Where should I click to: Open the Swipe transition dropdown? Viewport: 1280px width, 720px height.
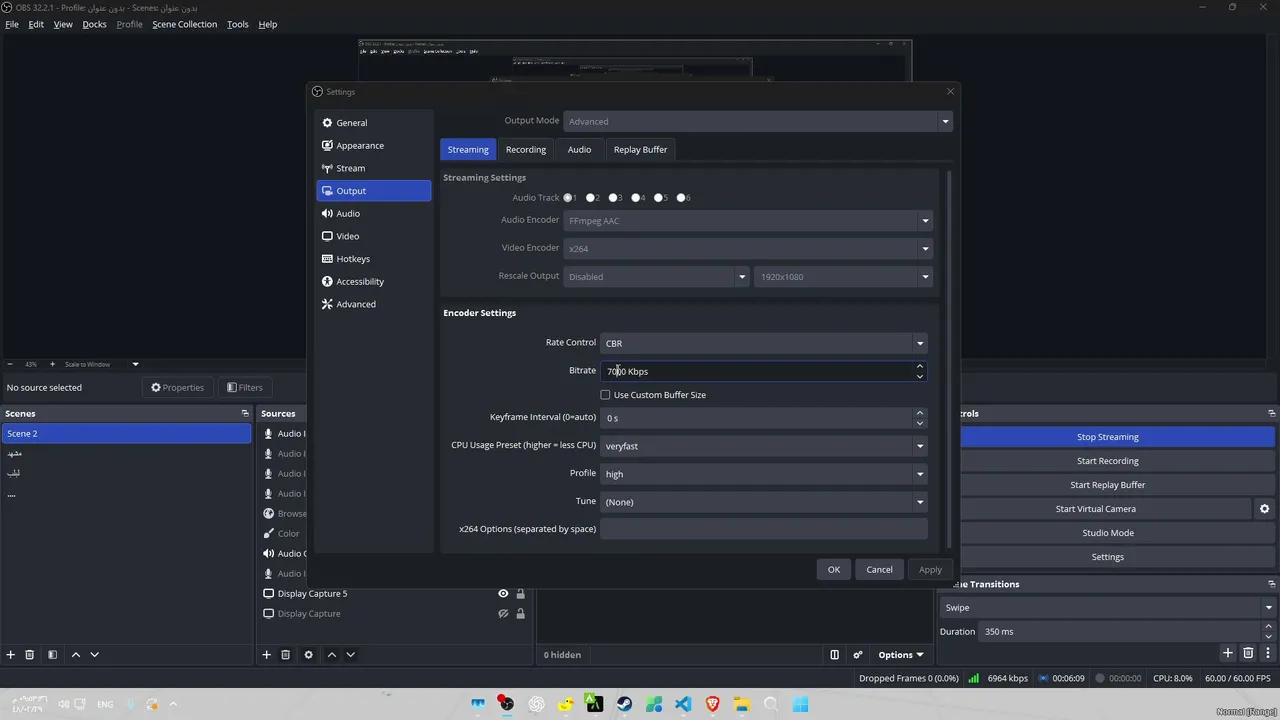tap(1107, 607)
